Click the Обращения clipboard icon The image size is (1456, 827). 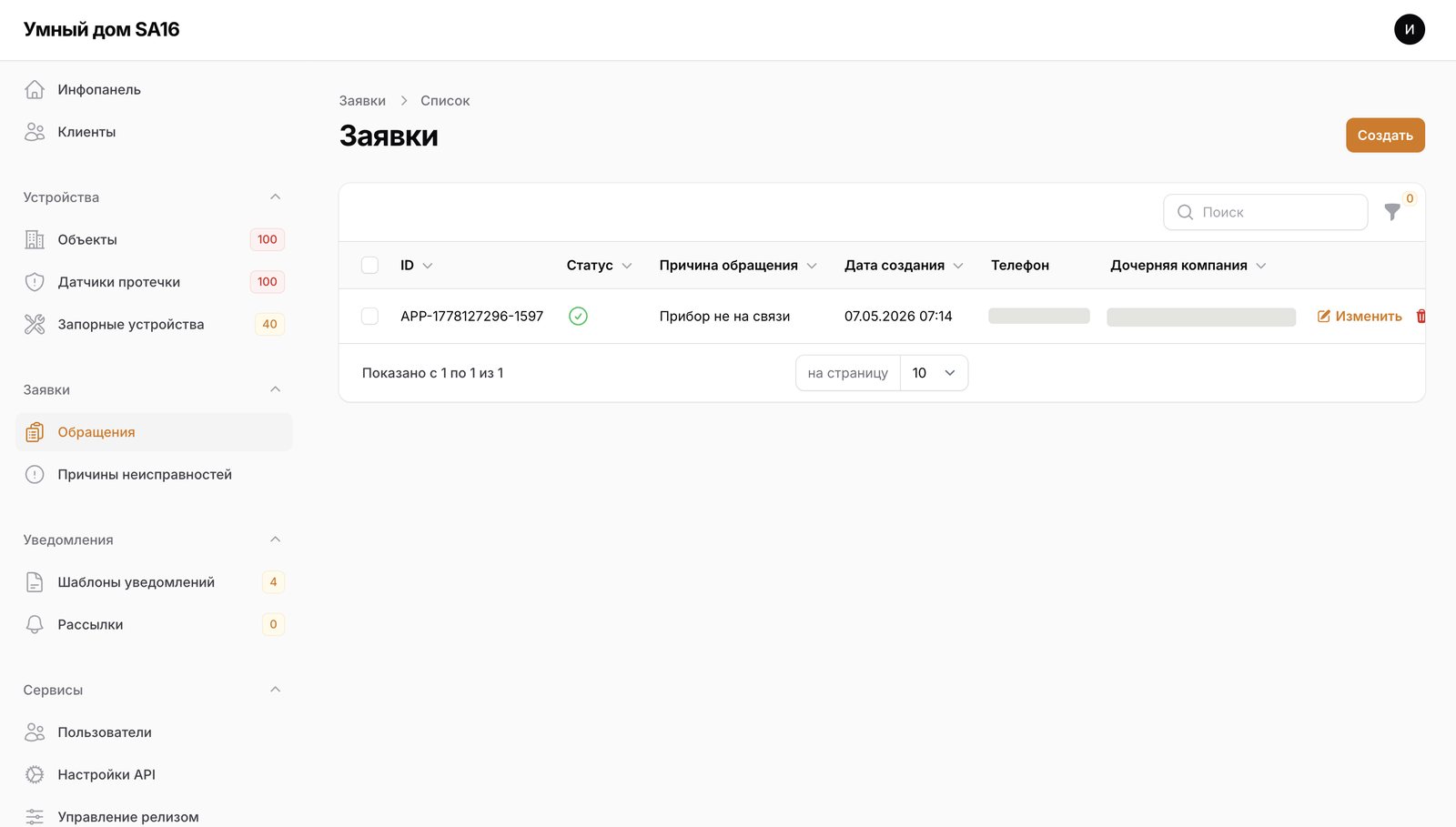[35, 432]
